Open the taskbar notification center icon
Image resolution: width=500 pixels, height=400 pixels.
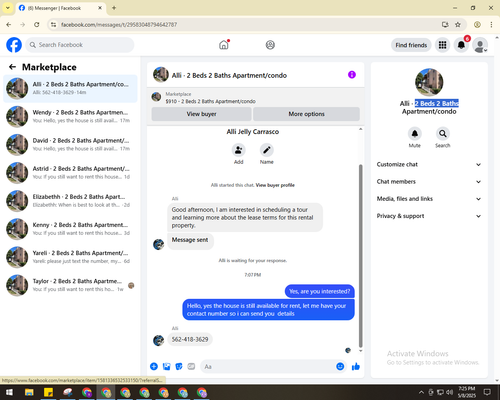487,392
